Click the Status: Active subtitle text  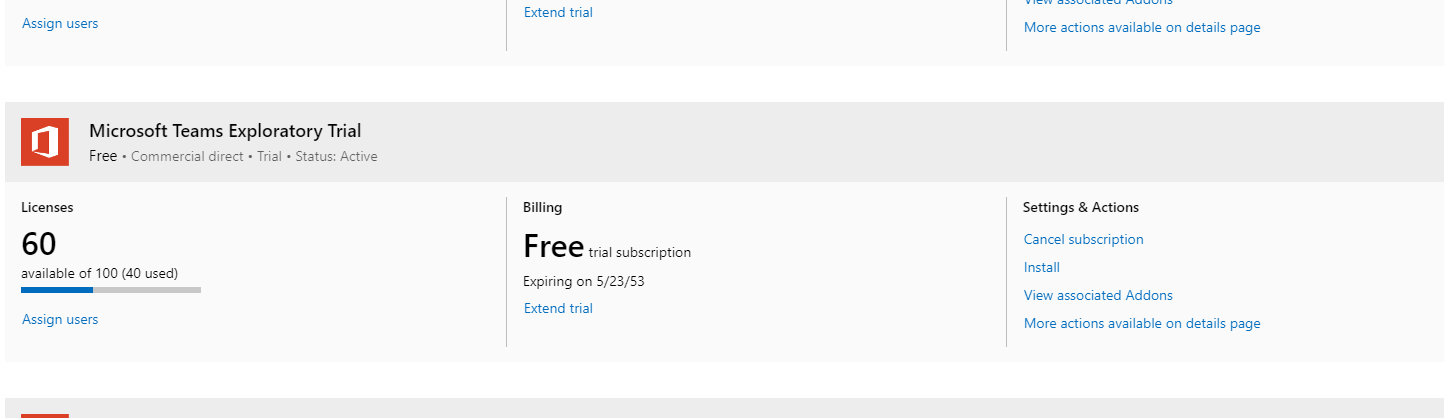[x=336, y=156]
